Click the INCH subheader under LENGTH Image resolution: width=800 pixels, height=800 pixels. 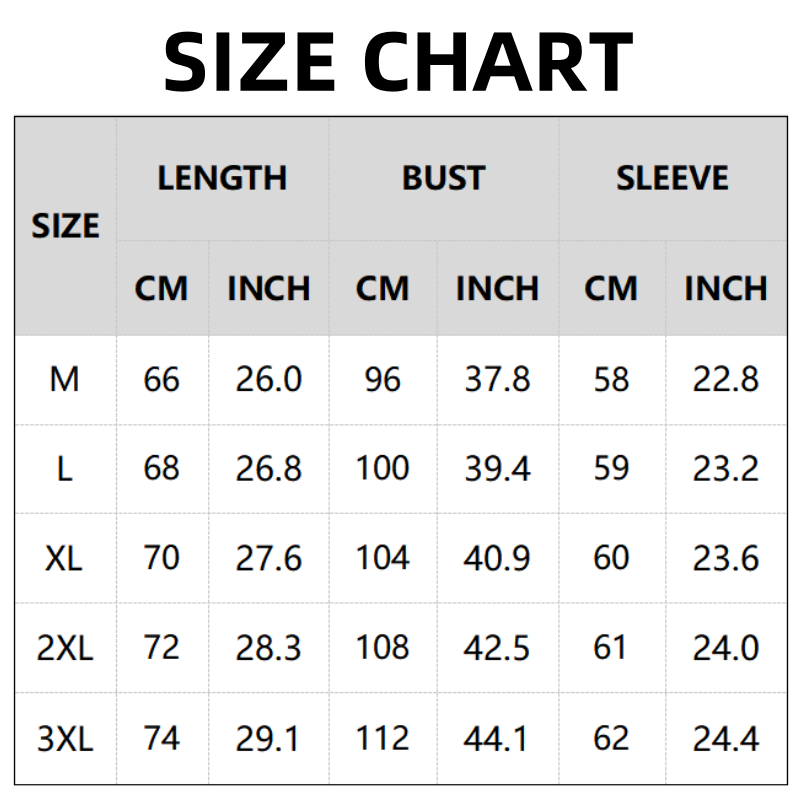[268, 289]
